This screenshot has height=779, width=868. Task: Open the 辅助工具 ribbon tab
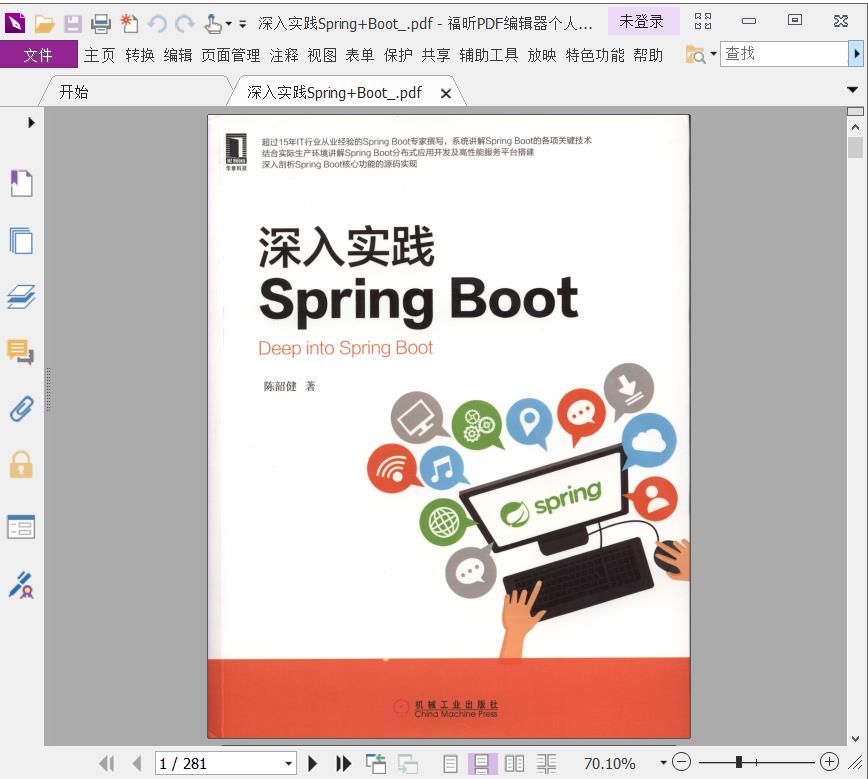pos(489,55)
